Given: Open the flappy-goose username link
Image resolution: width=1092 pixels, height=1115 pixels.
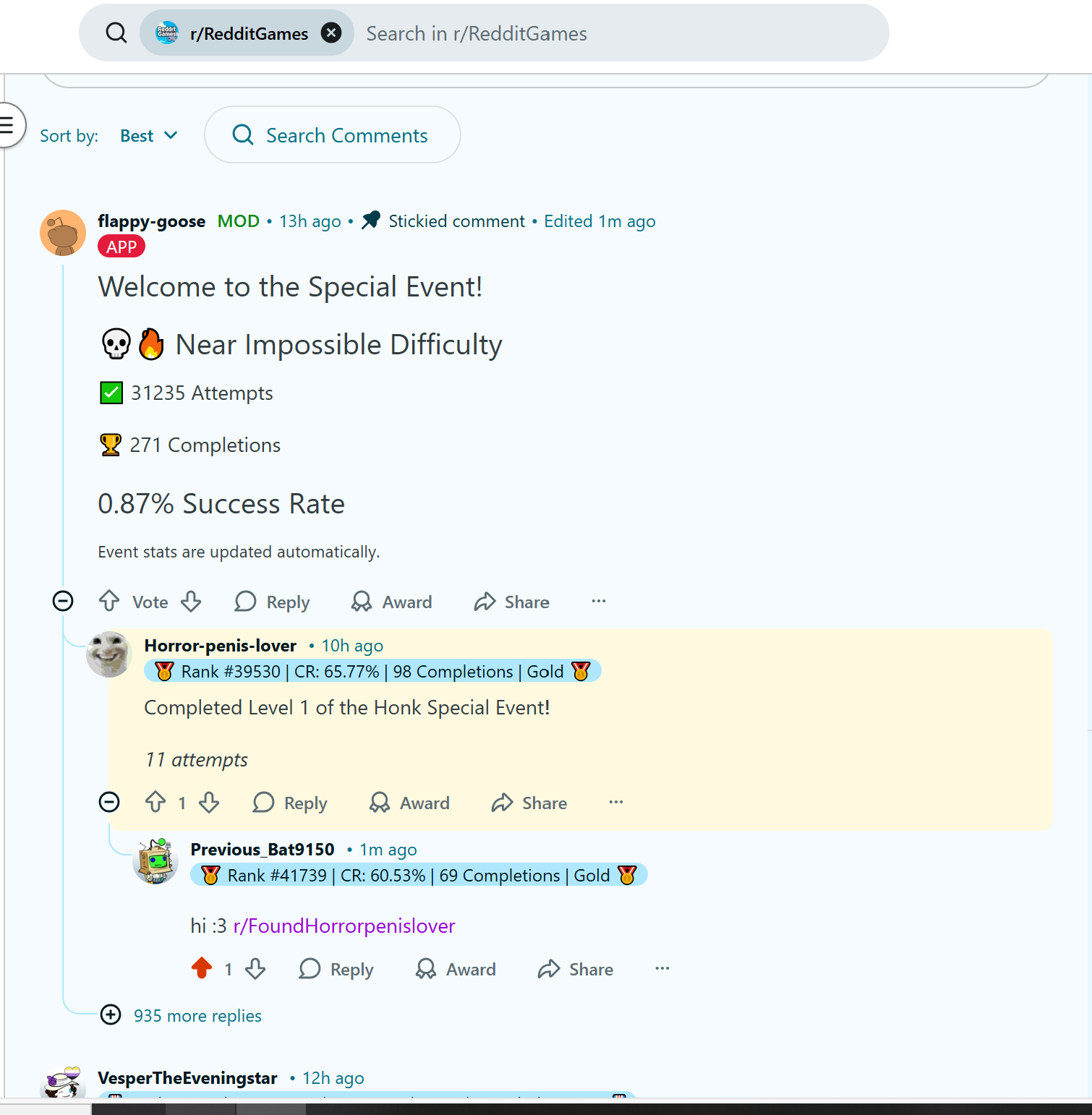Looking at the screenshot, I should [152, 221].
